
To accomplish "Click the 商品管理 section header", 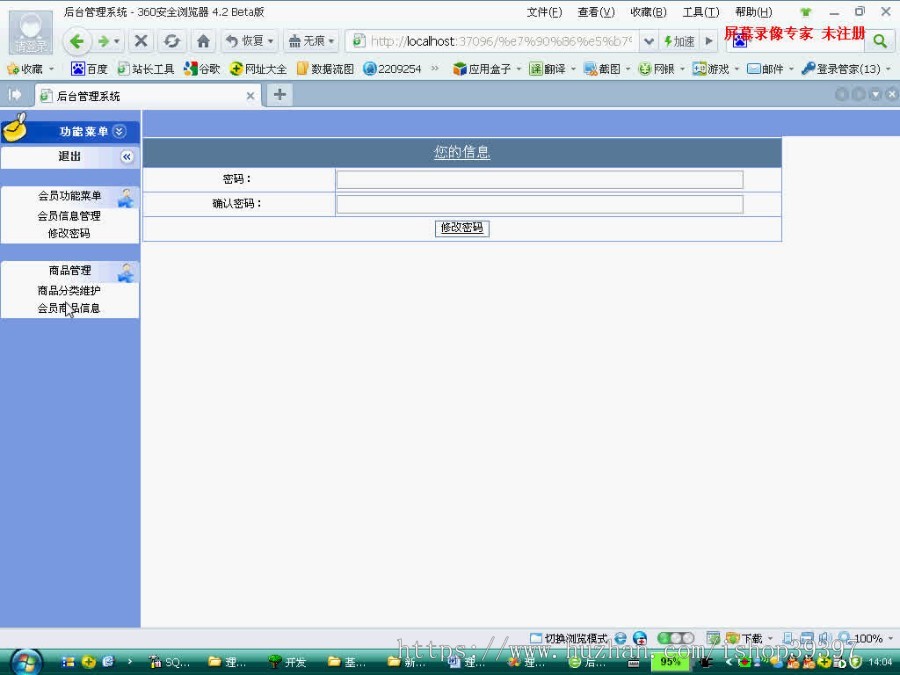I will [69, 270].
